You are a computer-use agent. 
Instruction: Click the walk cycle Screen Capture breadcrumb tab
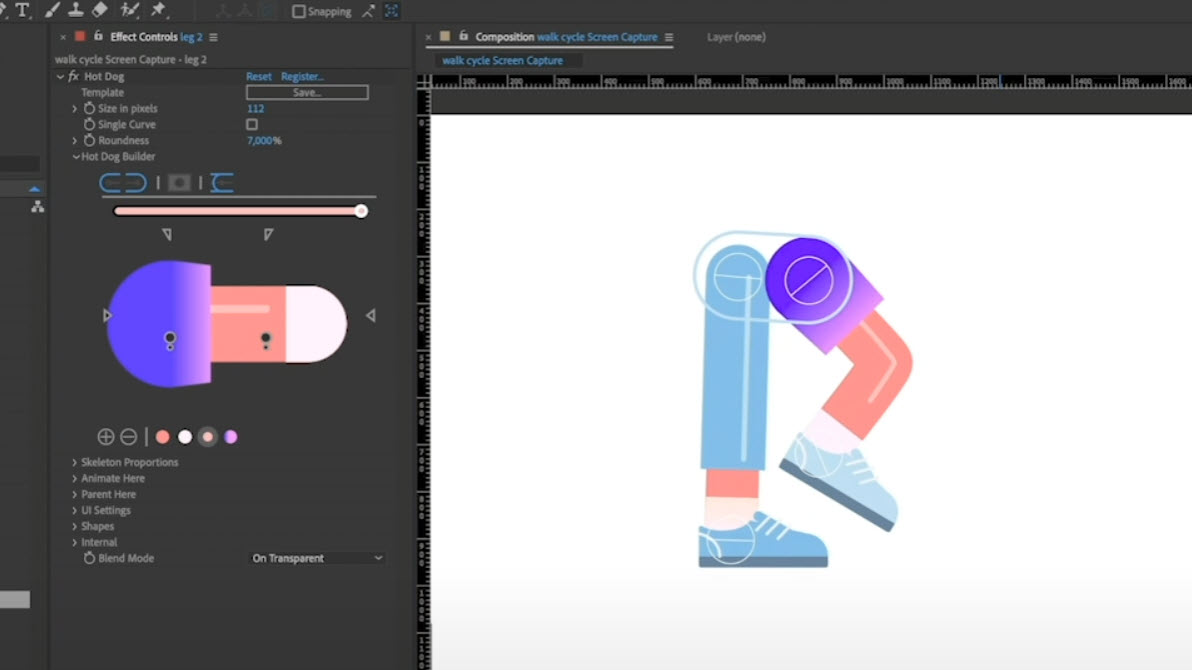[502, 60]
